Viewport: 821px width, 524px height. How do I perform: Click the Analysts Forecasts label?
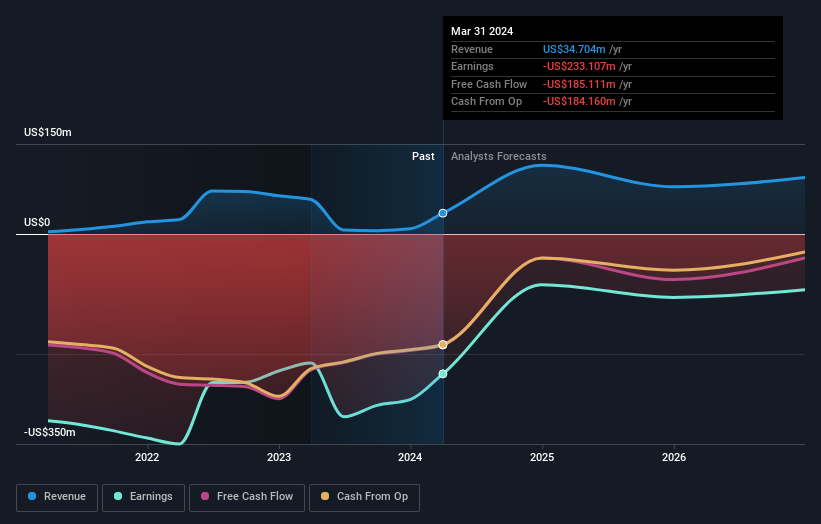point(498,156)
